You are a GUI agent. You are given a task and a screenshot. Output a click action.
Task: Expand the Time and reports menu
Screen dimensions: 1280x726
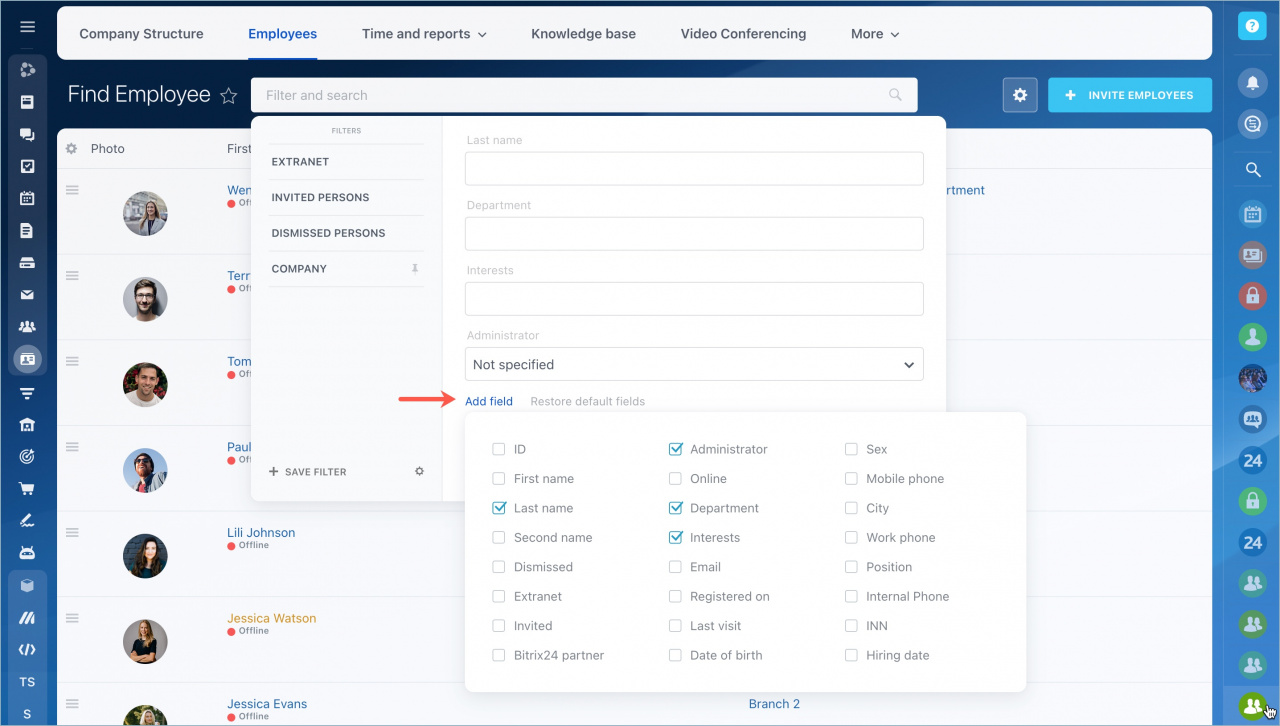click(x=424, y=34)
